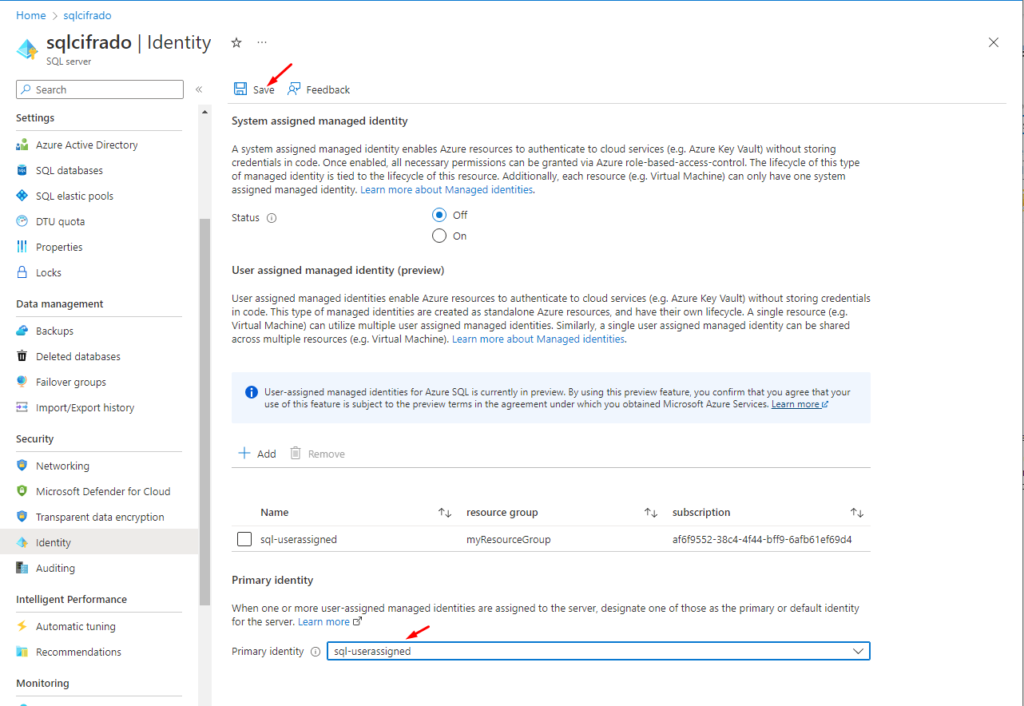Click the DTU quota icon
The width and height of the screenshot is (1024, 706).
point(22,221)
